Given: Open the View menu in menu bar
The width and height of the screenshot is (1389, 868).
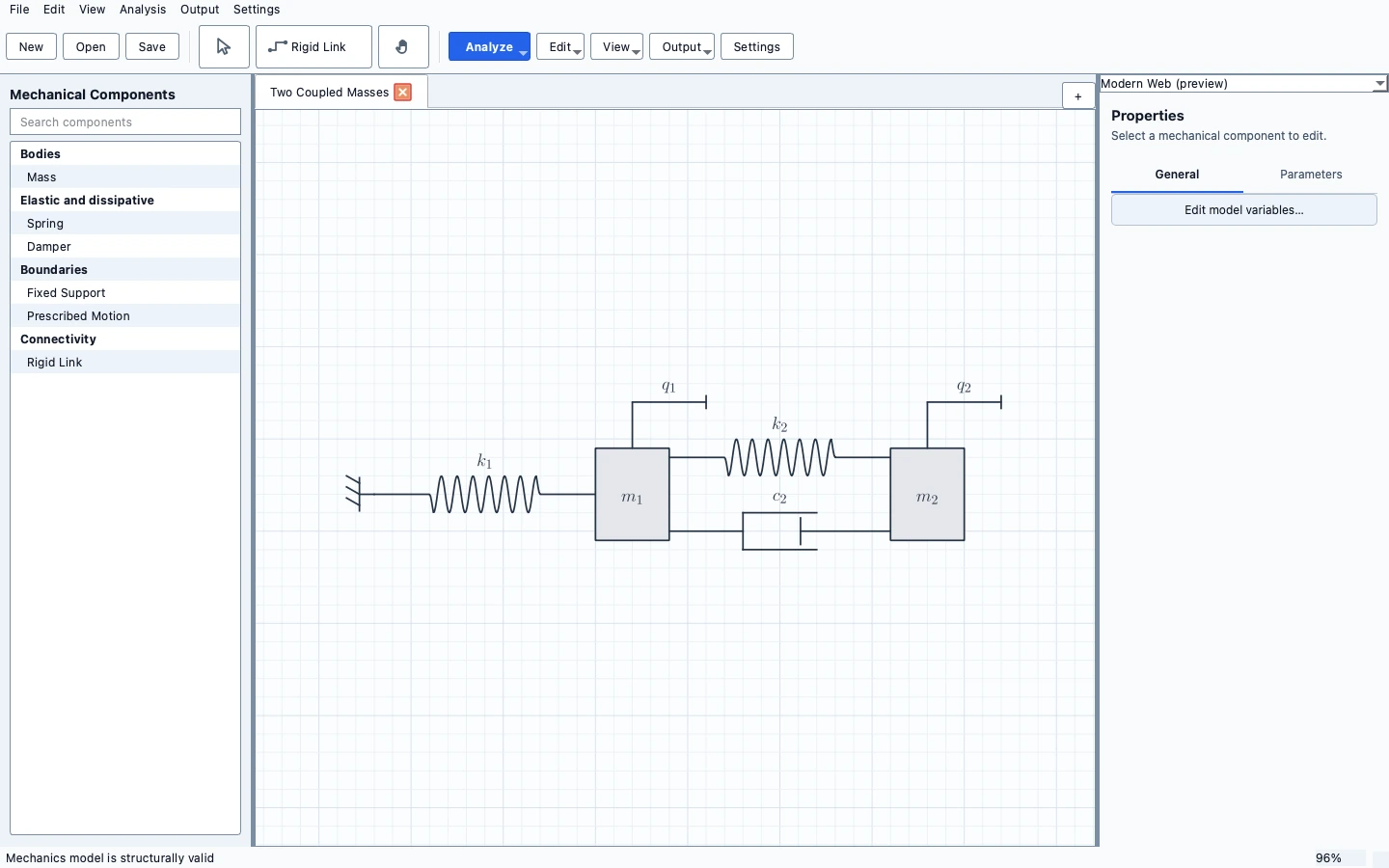Looking at the screenshot, I should coord(93,10).
